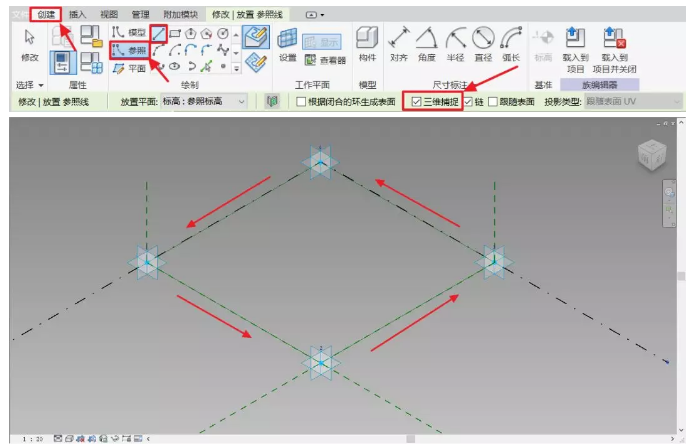Choose the Inscribed Polygon draw tool
The height and width of the screenshot is (448, 692).
click(191, 34)
